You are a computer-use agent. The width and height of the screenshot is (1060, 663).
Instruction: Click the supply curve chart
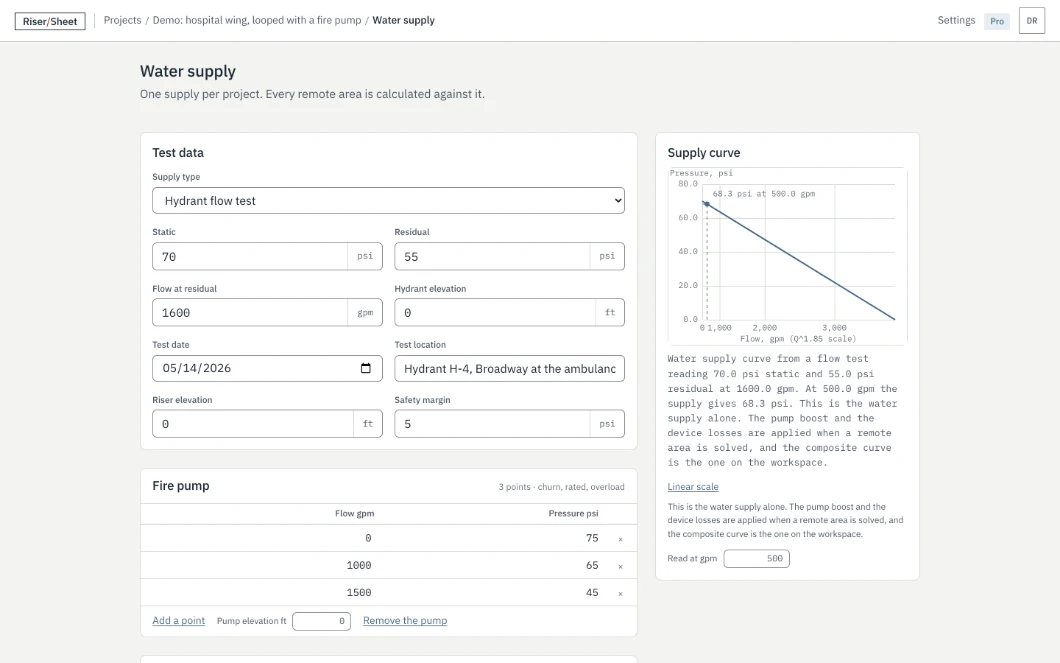(788, 256)
